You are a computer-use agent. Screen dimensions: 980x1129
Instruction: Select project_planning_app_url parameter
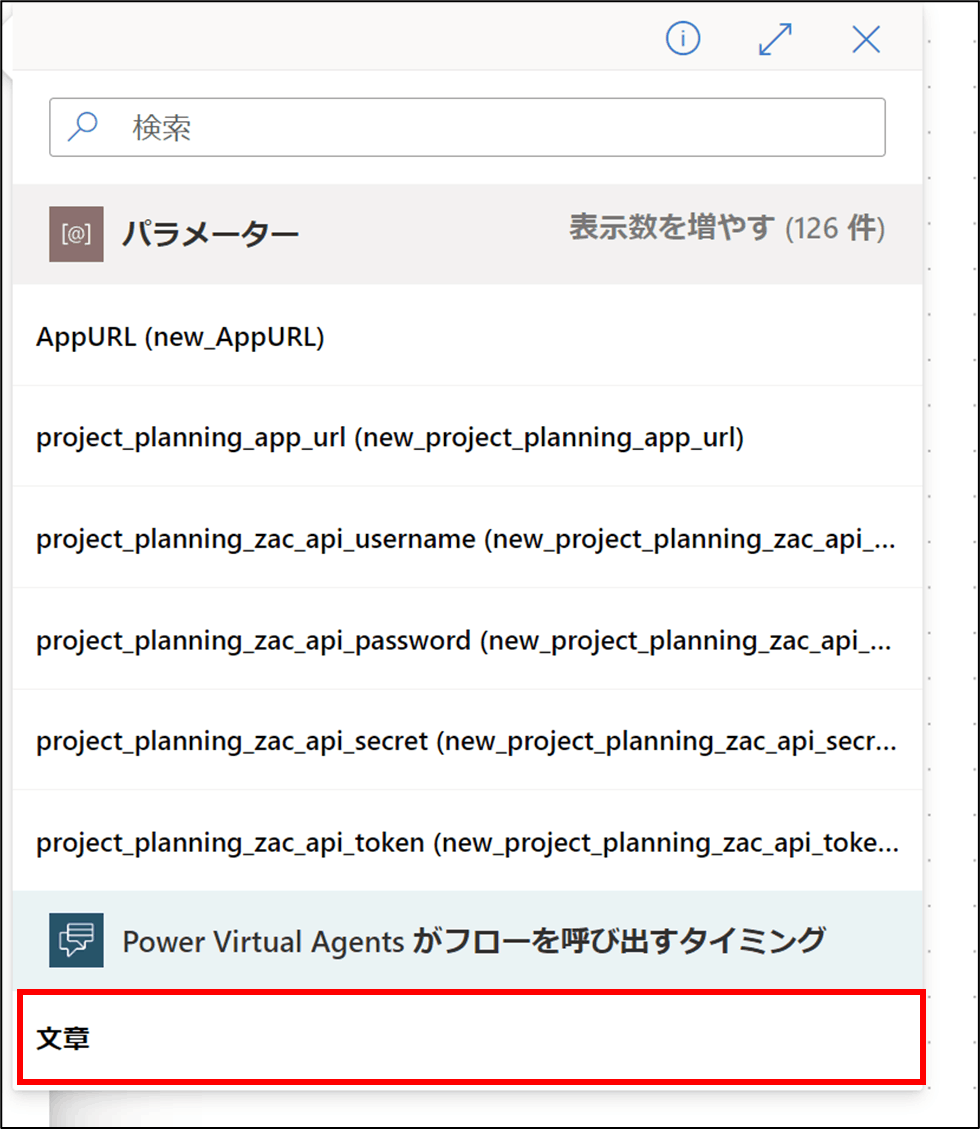pos(467,437)
